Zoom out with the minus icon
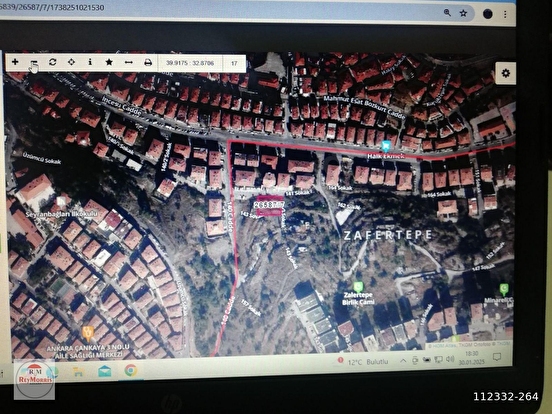The image size is (552, 414). pyautogui.click(x=34, y=63)
